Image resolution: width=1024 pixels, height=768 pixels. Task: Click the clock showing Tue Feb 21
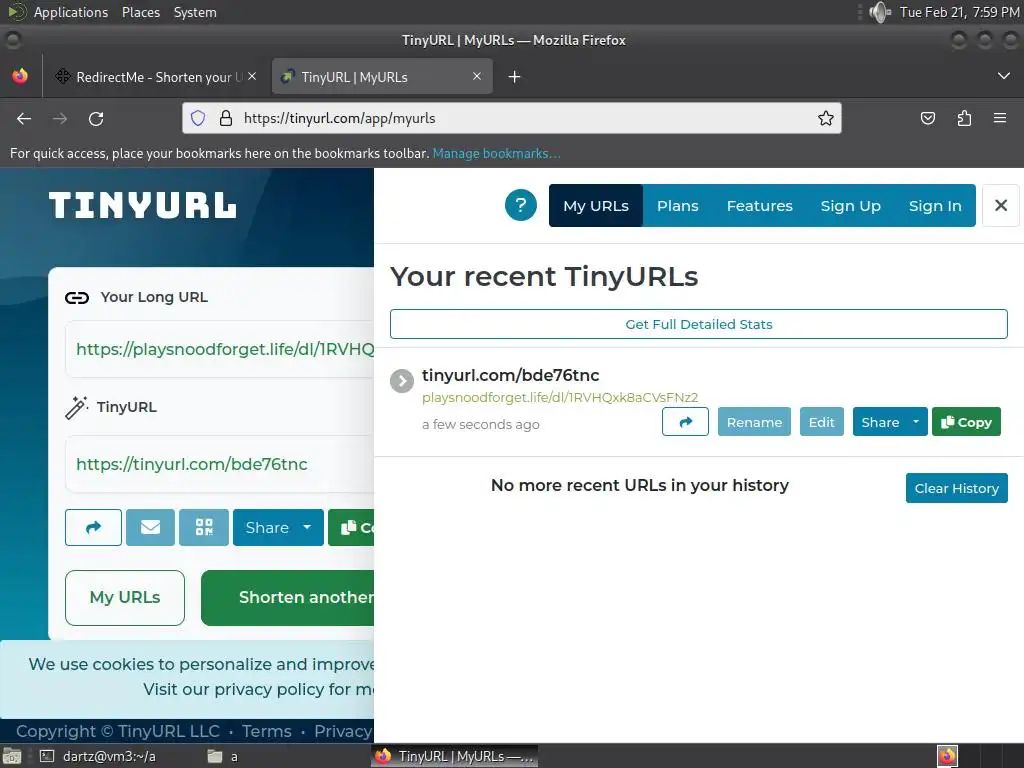pyautogui.click(x=959, y=12)
